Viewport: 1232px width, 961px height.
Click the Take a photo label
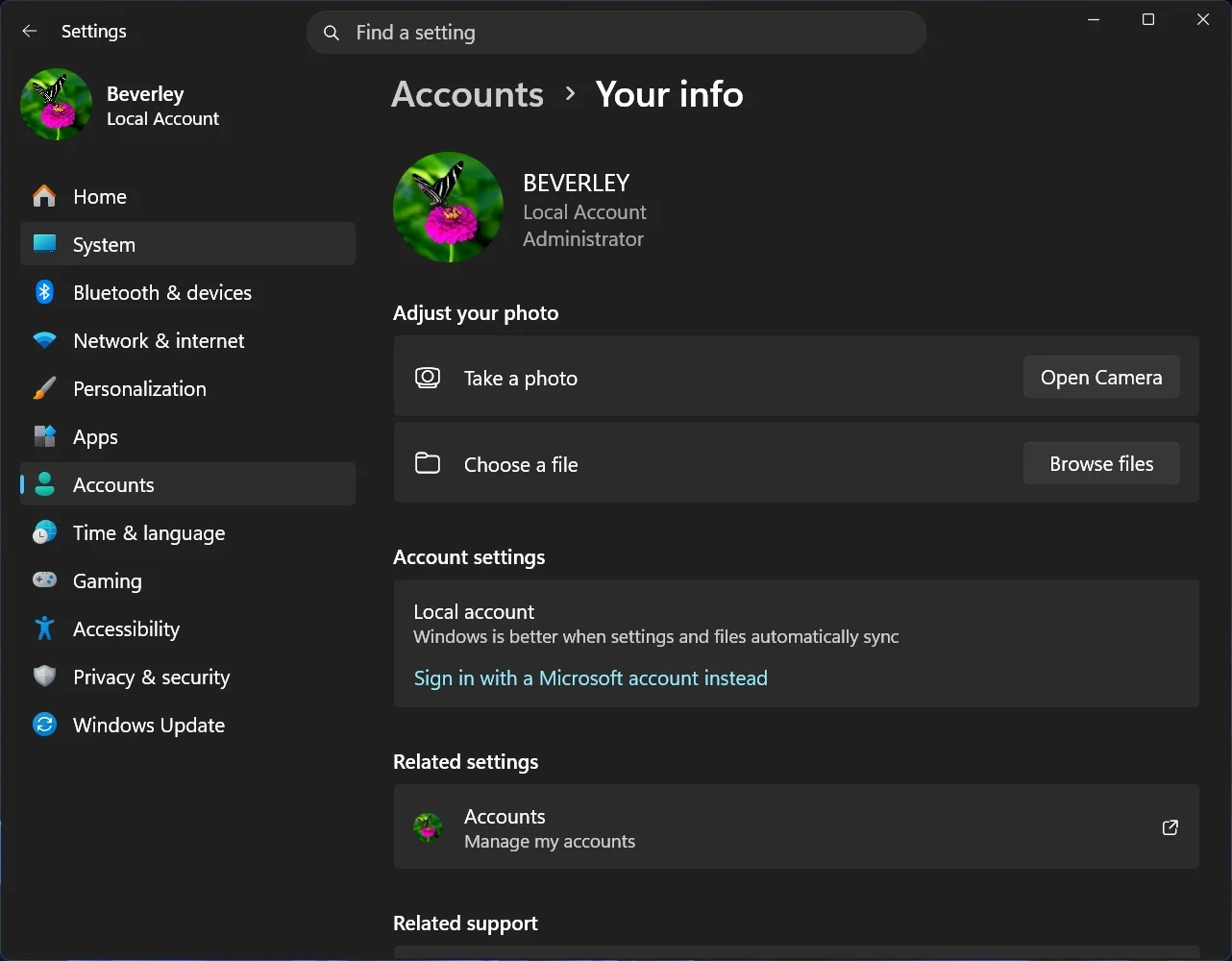pos(521,379)
